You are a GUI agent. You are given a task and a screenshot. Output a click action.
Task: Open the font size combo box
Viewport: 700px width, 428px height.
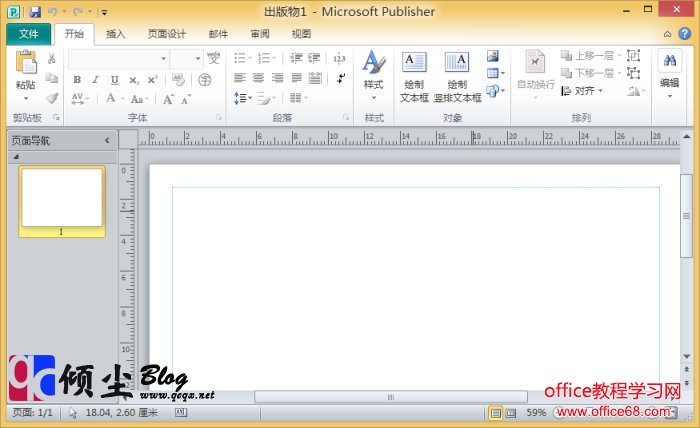coord(187,58)
